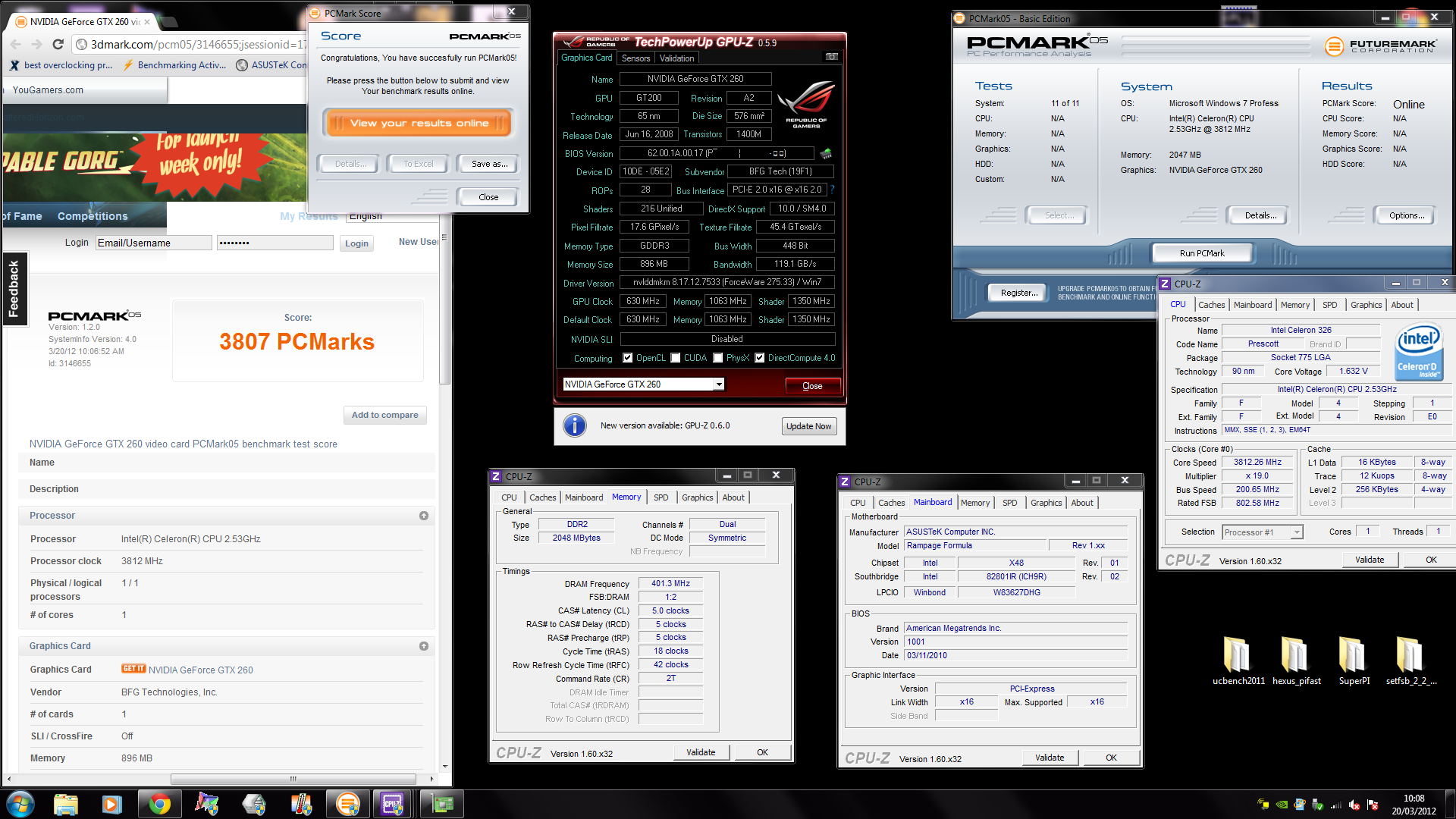Open the hexus_pifast desktop folder
The width and height of the screenshot is (1456, 819).
click(x=1296, y=660)
